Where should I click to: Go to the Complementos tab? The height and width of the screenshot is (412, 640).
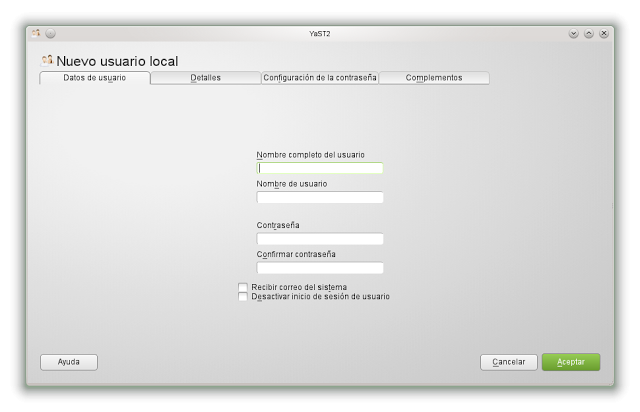[434, 78]
